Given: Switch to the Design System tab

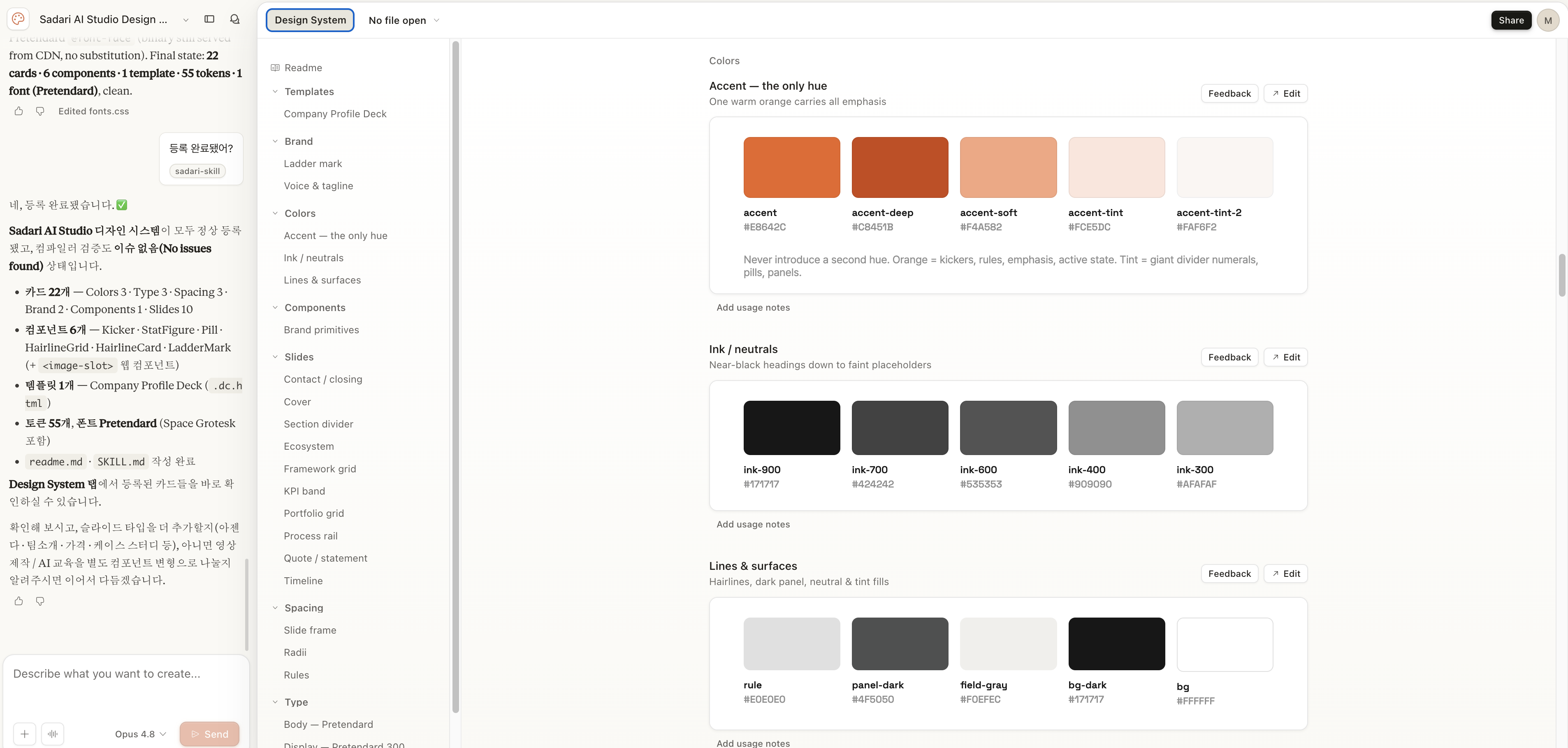Looking at the screenshot, I should click(311, 20).
